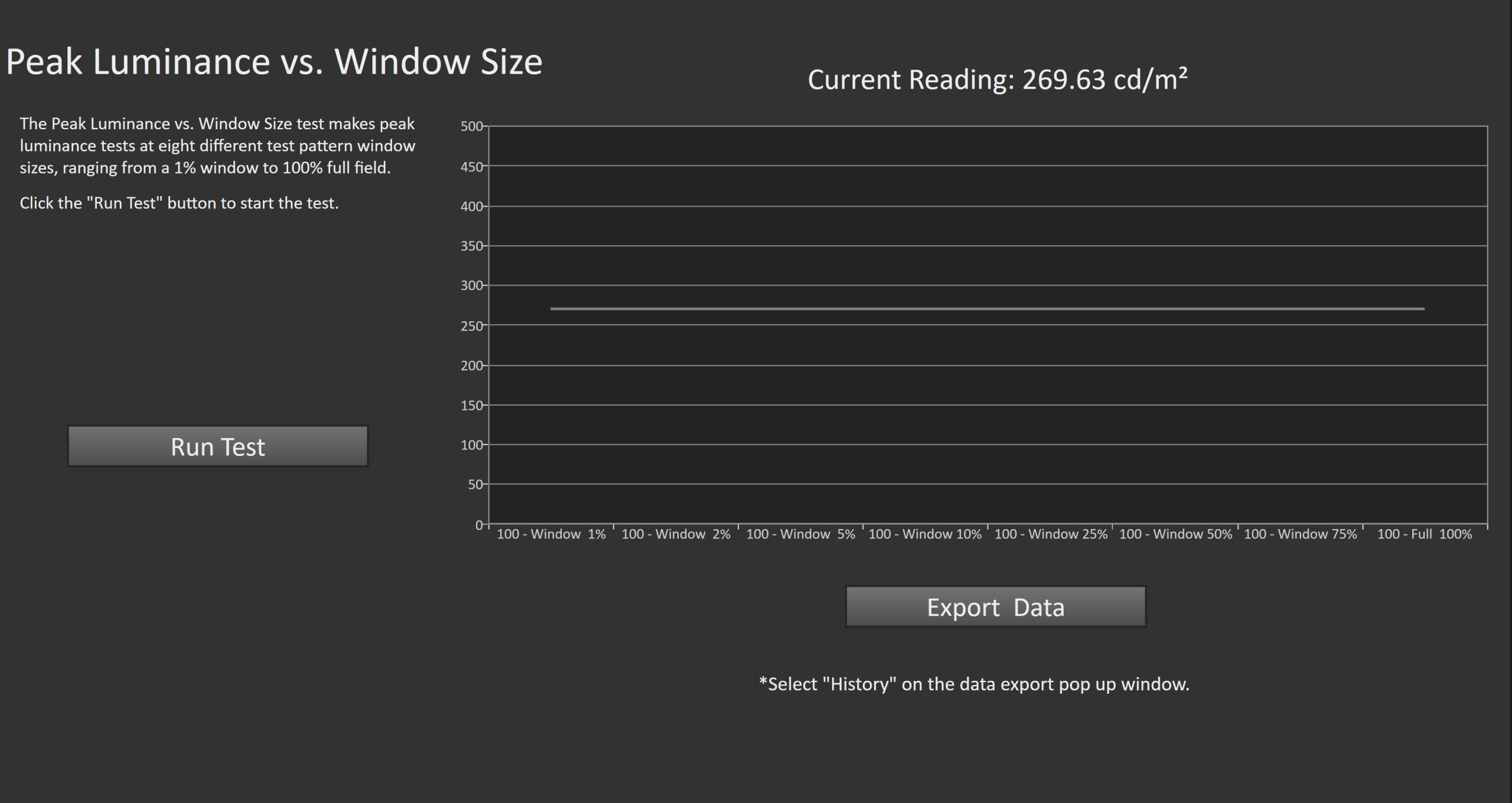Click the Peak Luminance vs. Window Size title
The height and width of the screenshot is (803, 1512).
274,61
